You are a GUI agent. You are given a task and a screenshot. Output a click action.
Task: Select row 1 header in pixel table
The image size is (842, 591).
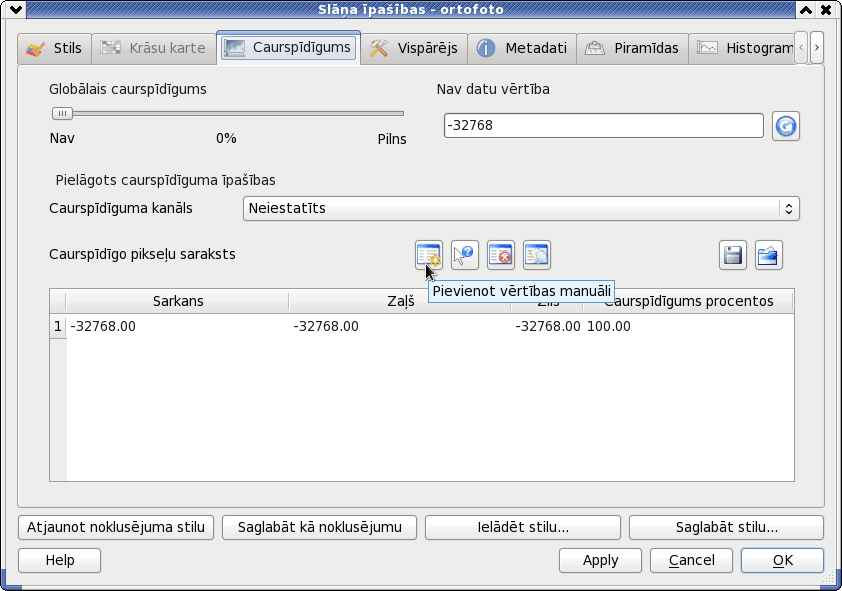[x=58, y=326]
